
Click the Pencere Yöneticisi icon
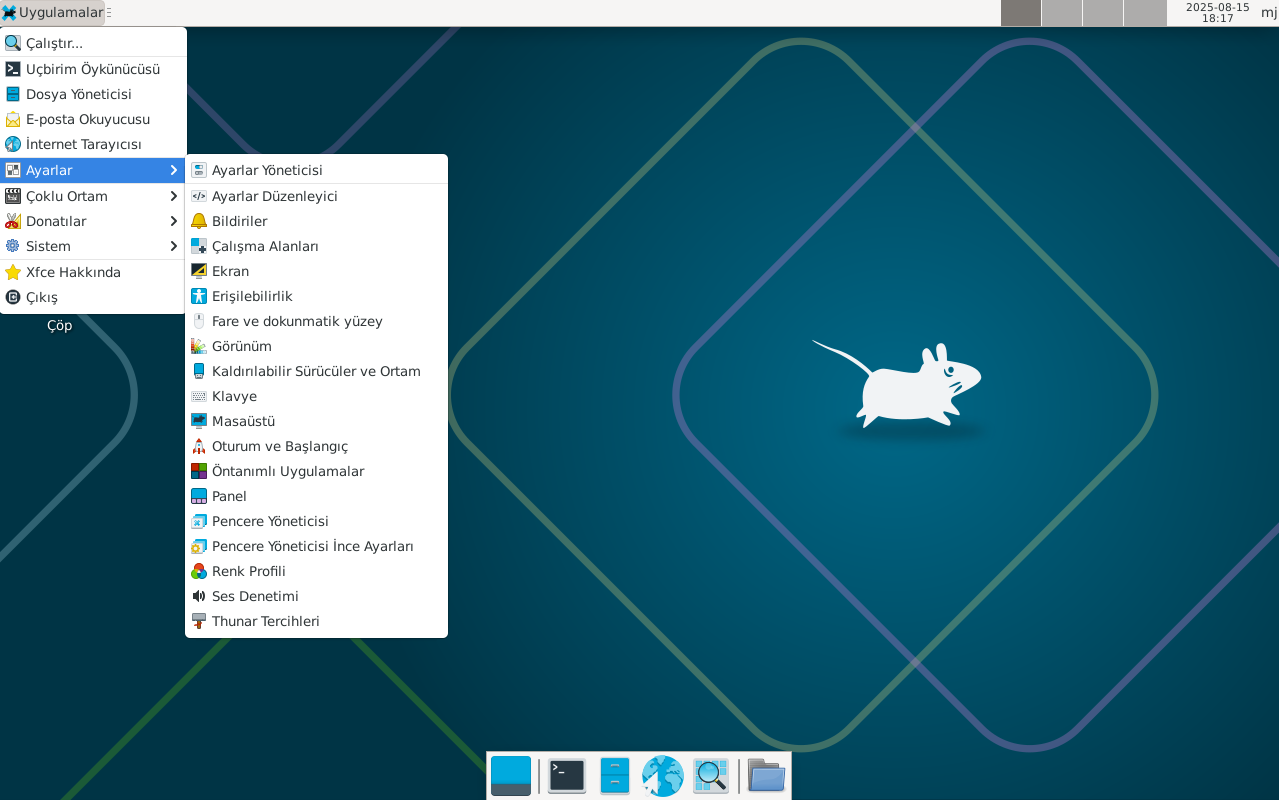(x=199, y=521)
